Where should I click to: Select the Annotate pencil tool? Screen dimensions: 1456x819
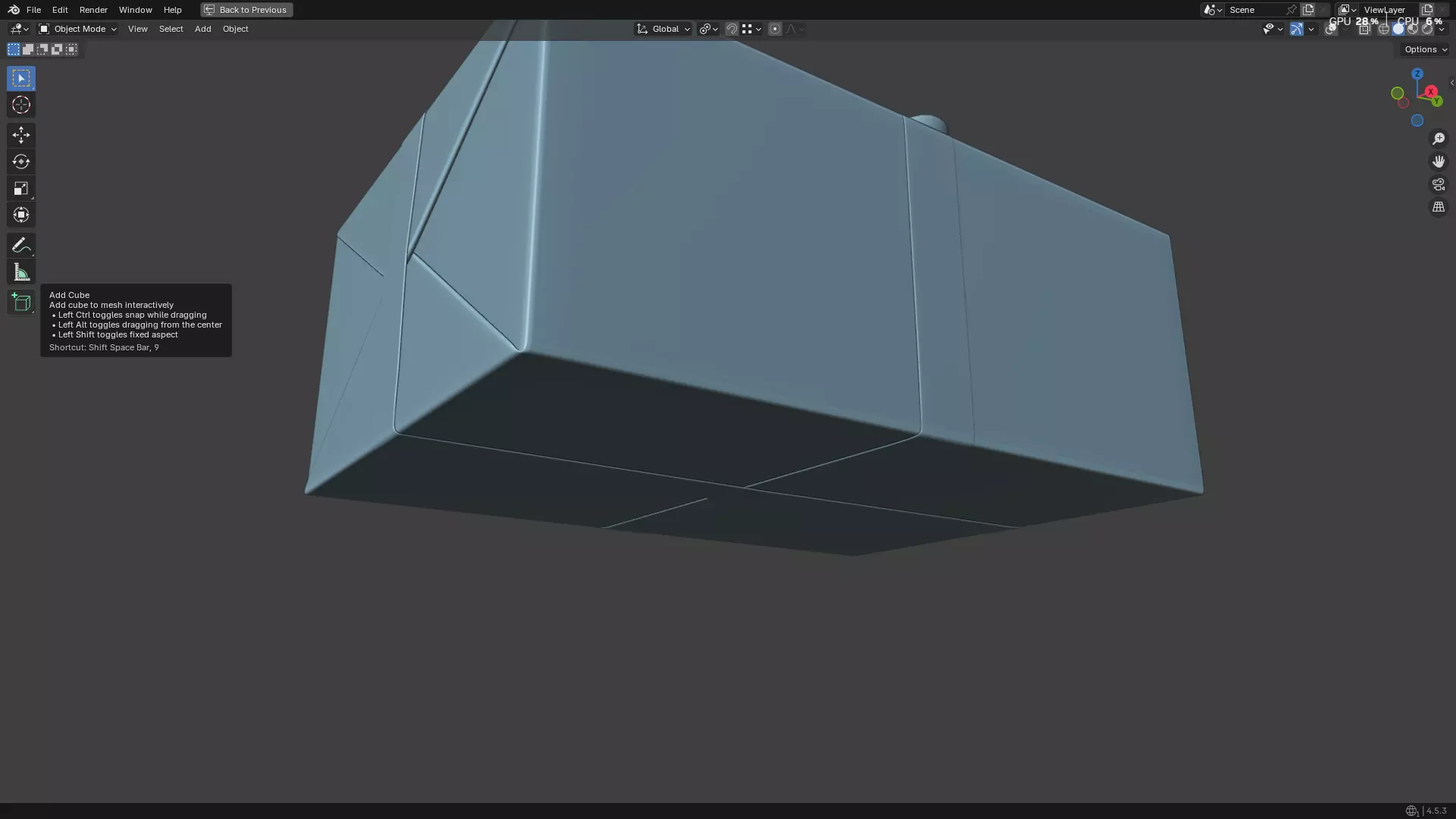coord(21,245)
